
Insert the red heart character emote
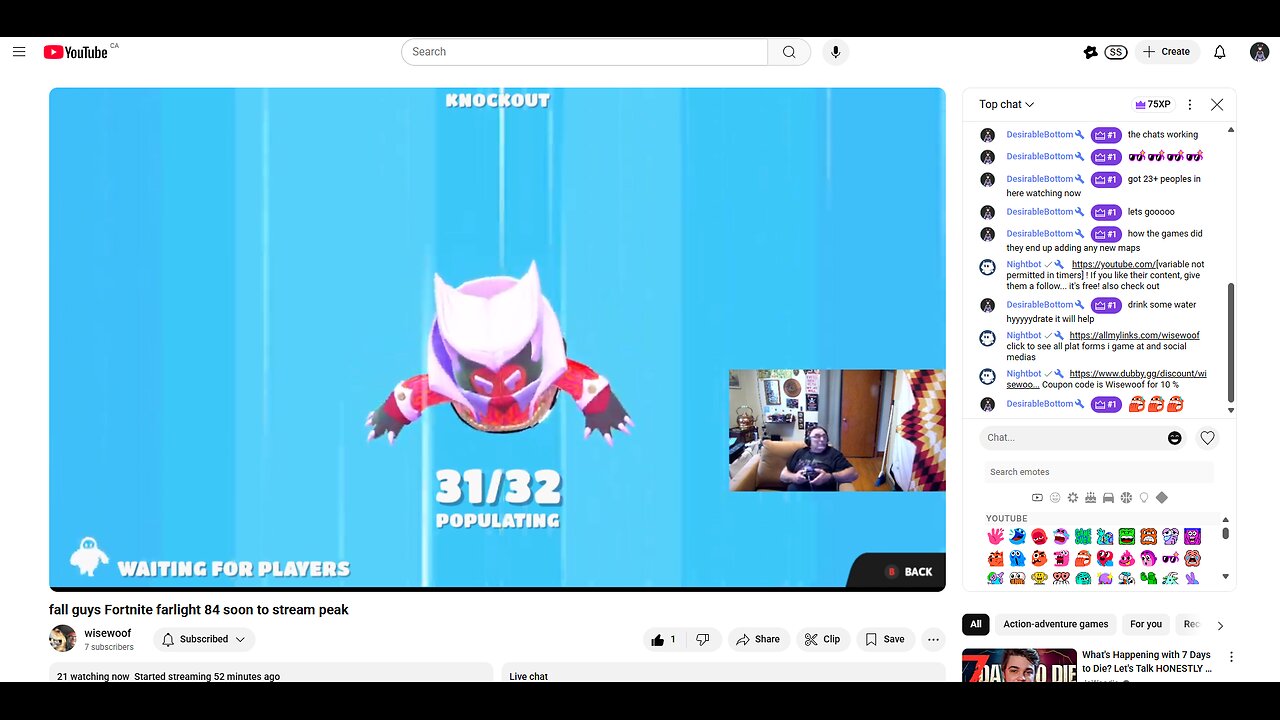[1105, 558]
